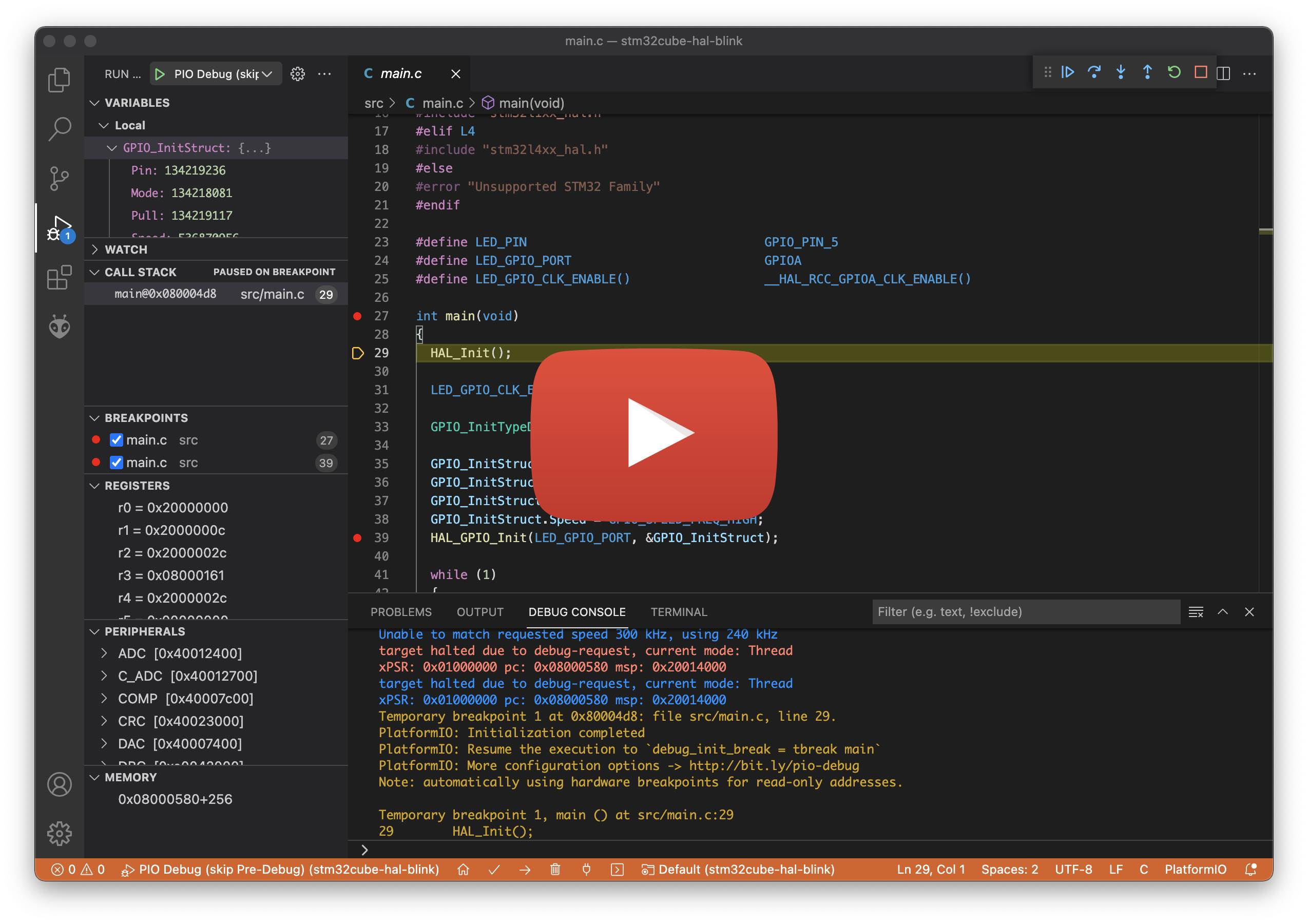Expand the DAC peripheral
Screen dimensions: 1308x924
pyautogui.click(x=104, y=743)
